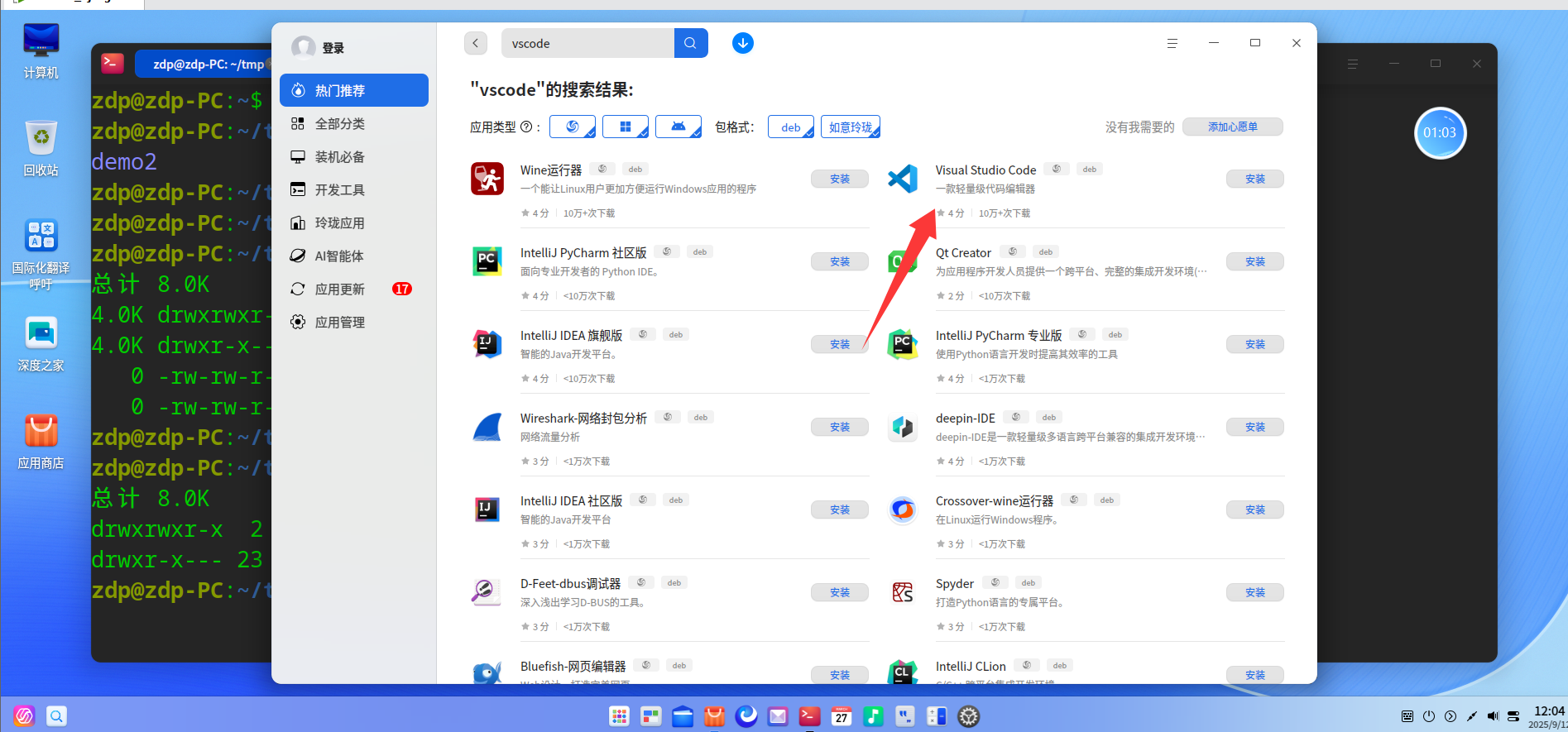Open 全部分类 in the sidebar

pos(354,123)
